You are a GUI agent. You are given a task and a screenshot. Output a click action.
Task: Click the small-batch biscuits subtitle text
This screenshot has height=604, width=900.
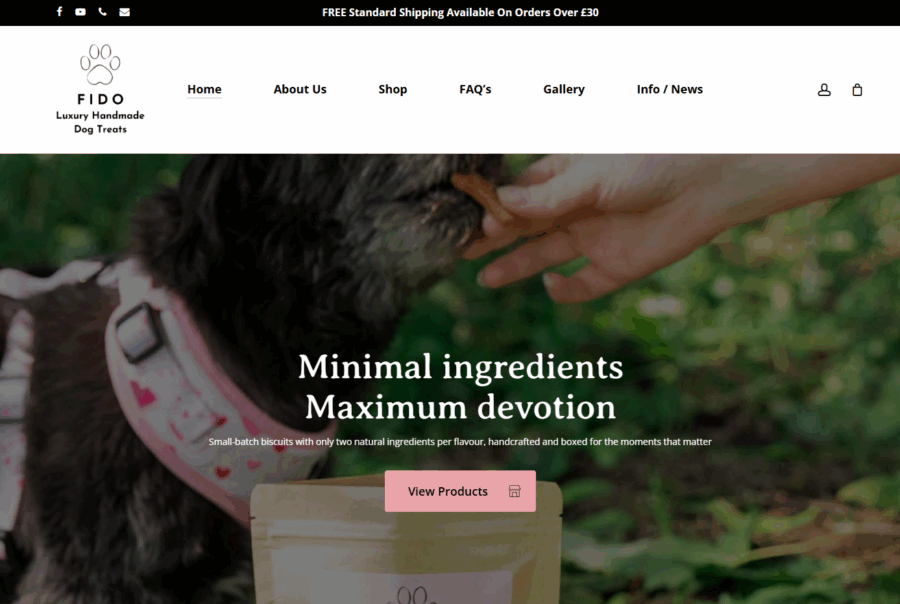[x=460, y=442]
